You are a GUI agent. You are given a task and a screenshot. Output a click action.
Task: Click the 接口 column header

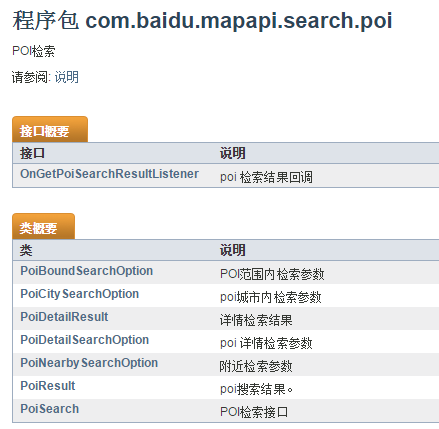click(32, 153)
